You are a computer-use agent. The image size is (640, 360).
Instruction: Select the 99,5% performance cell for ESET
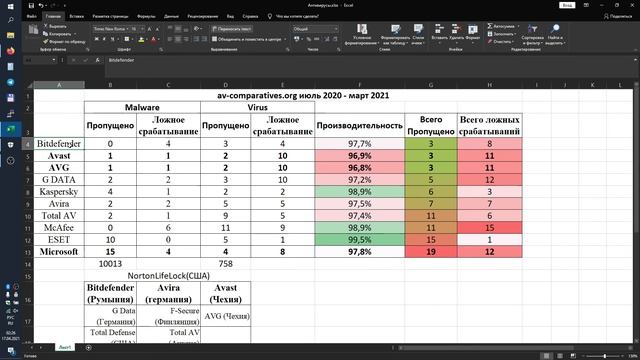coord(360,240)
